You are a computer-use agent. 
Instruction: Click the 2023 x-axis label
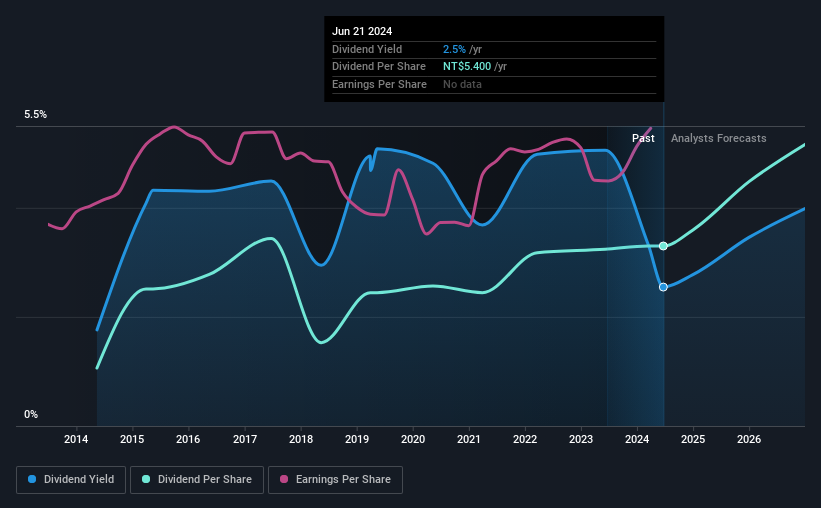coord(581,439)
